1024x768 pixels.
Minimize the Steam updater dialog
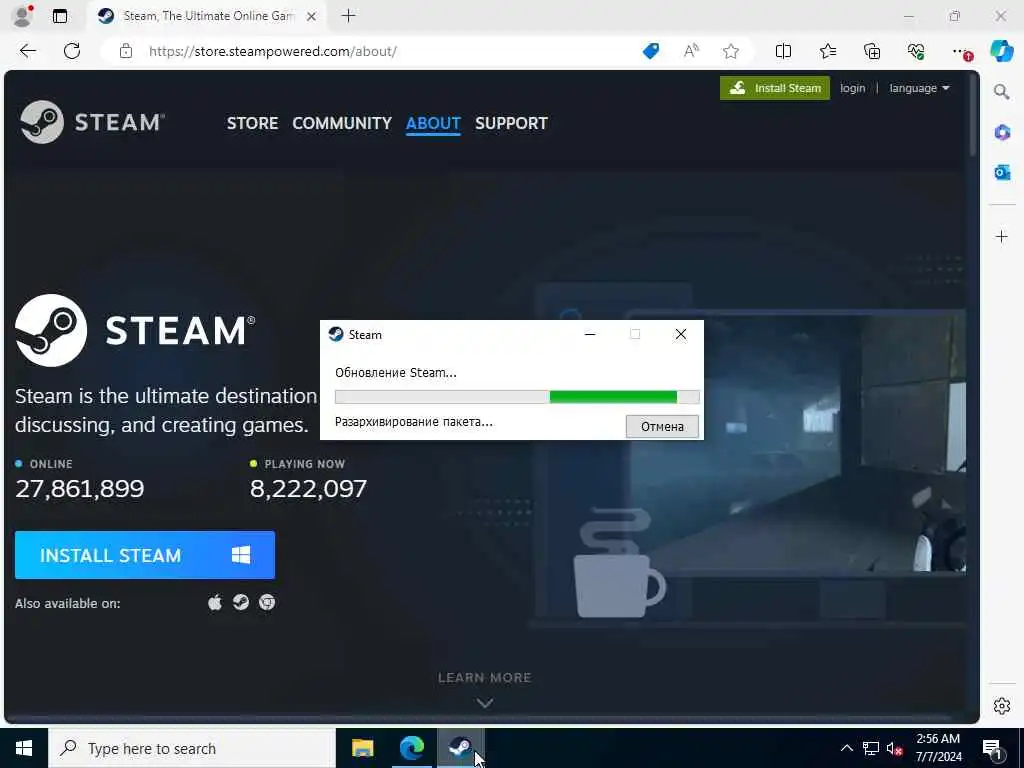coord(590,334)
